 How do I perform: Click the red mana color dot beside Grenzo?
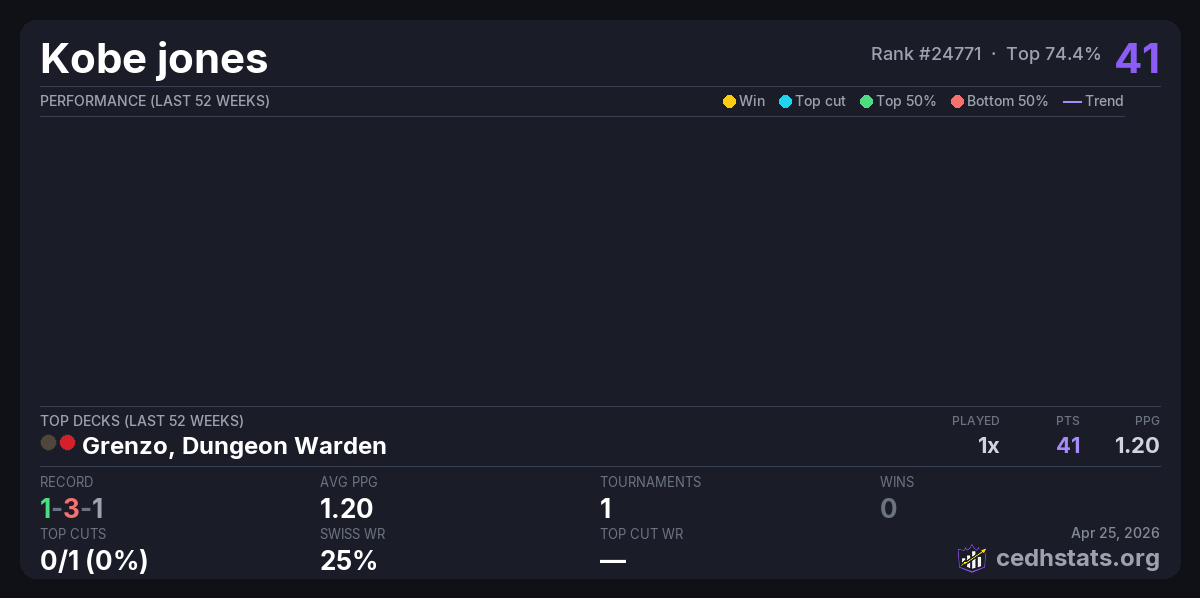67,442
